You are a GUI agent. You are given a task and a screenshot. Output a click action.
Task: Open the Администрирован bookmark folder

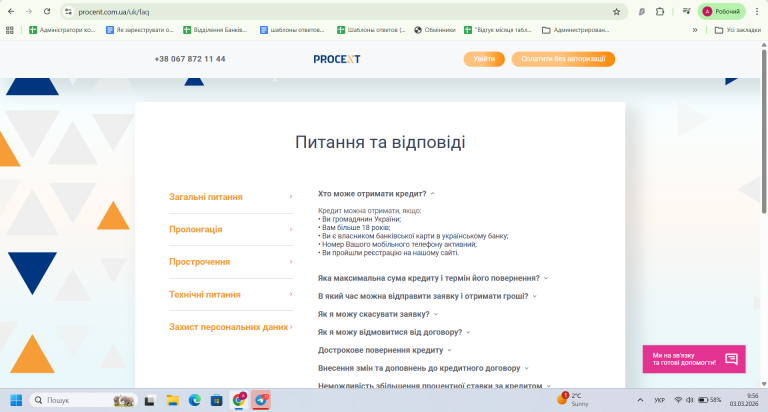[x=576, y=30]
